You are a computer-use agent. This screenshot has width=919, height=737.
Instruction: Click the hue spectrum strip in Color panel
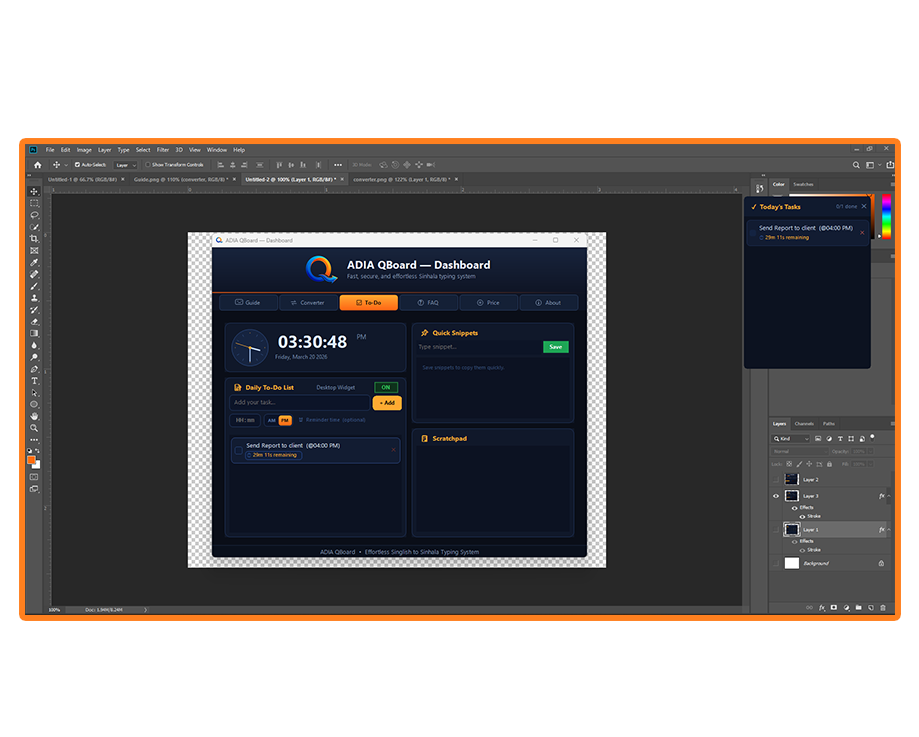[x=885, y=215]
